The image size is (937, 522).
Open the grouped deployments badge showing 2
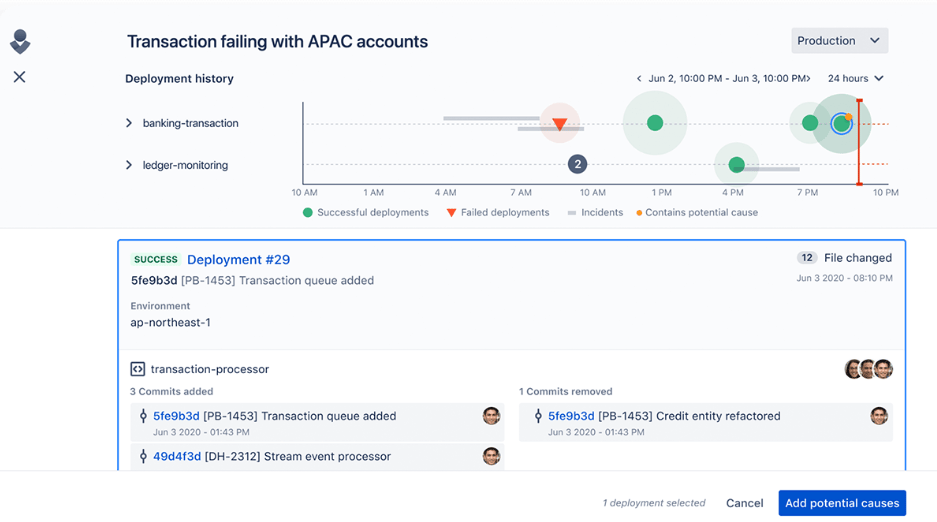tap(577, 164)
